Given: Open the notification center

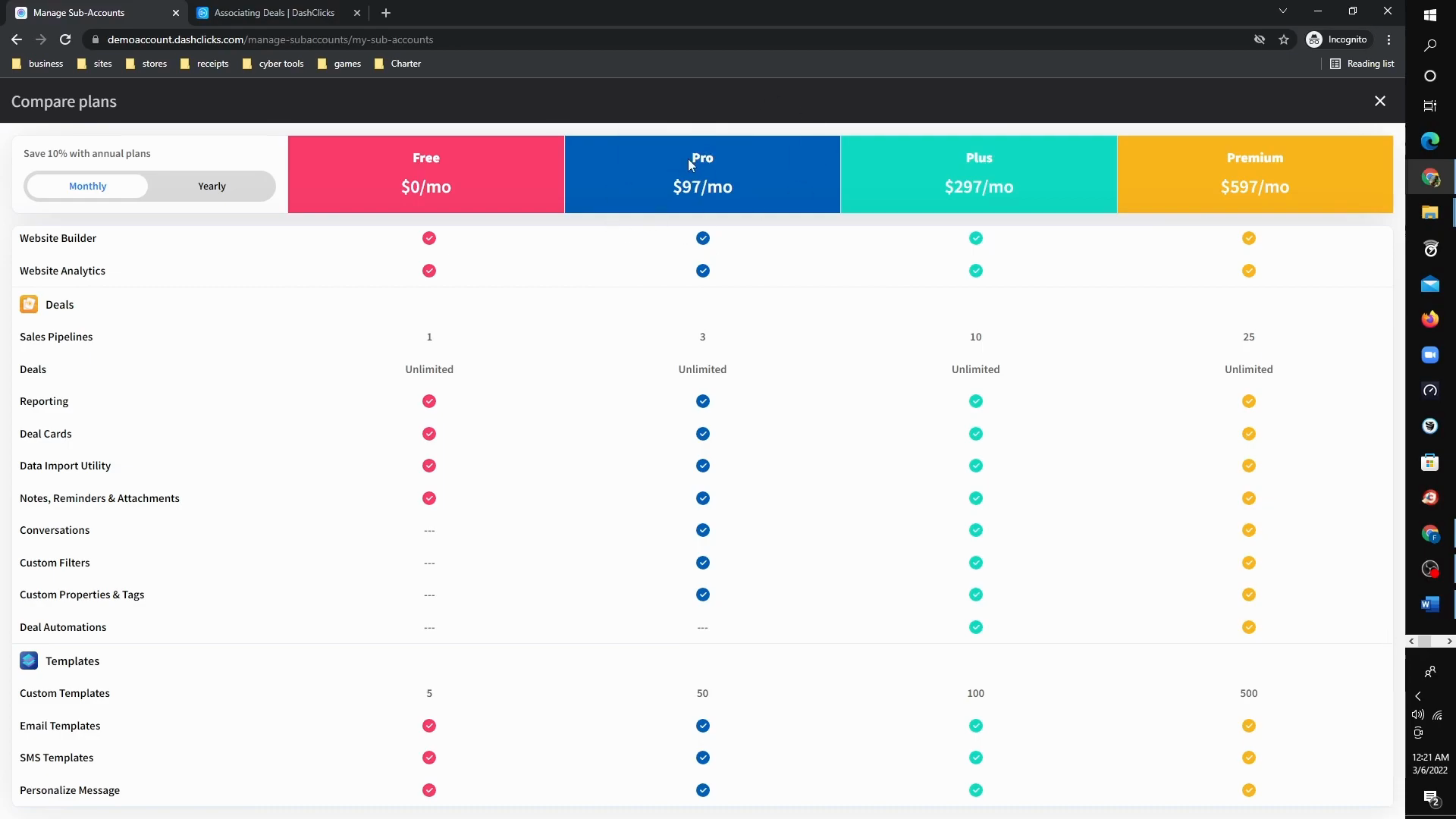Looking at the screenshot, I should pos(1431,798).
